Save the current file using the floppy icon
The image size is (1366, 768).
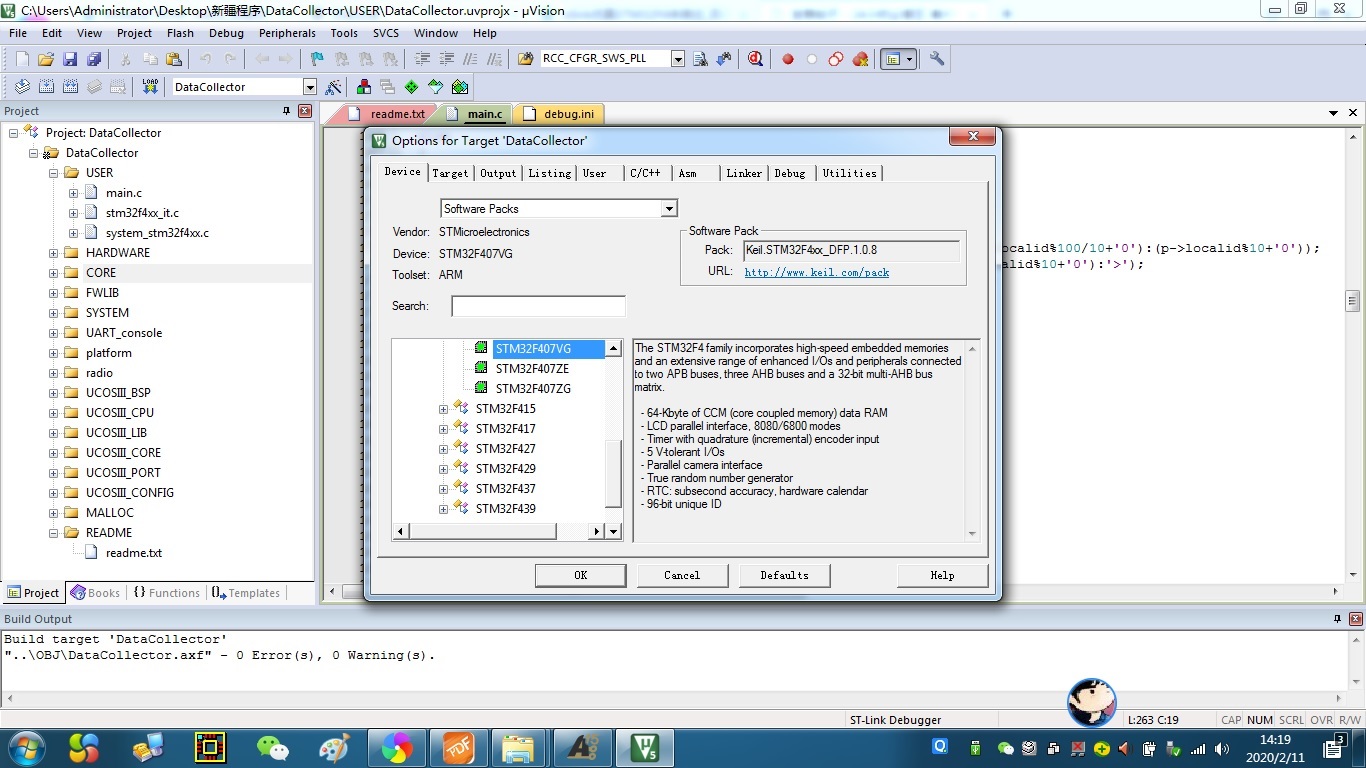click(70, 59)
